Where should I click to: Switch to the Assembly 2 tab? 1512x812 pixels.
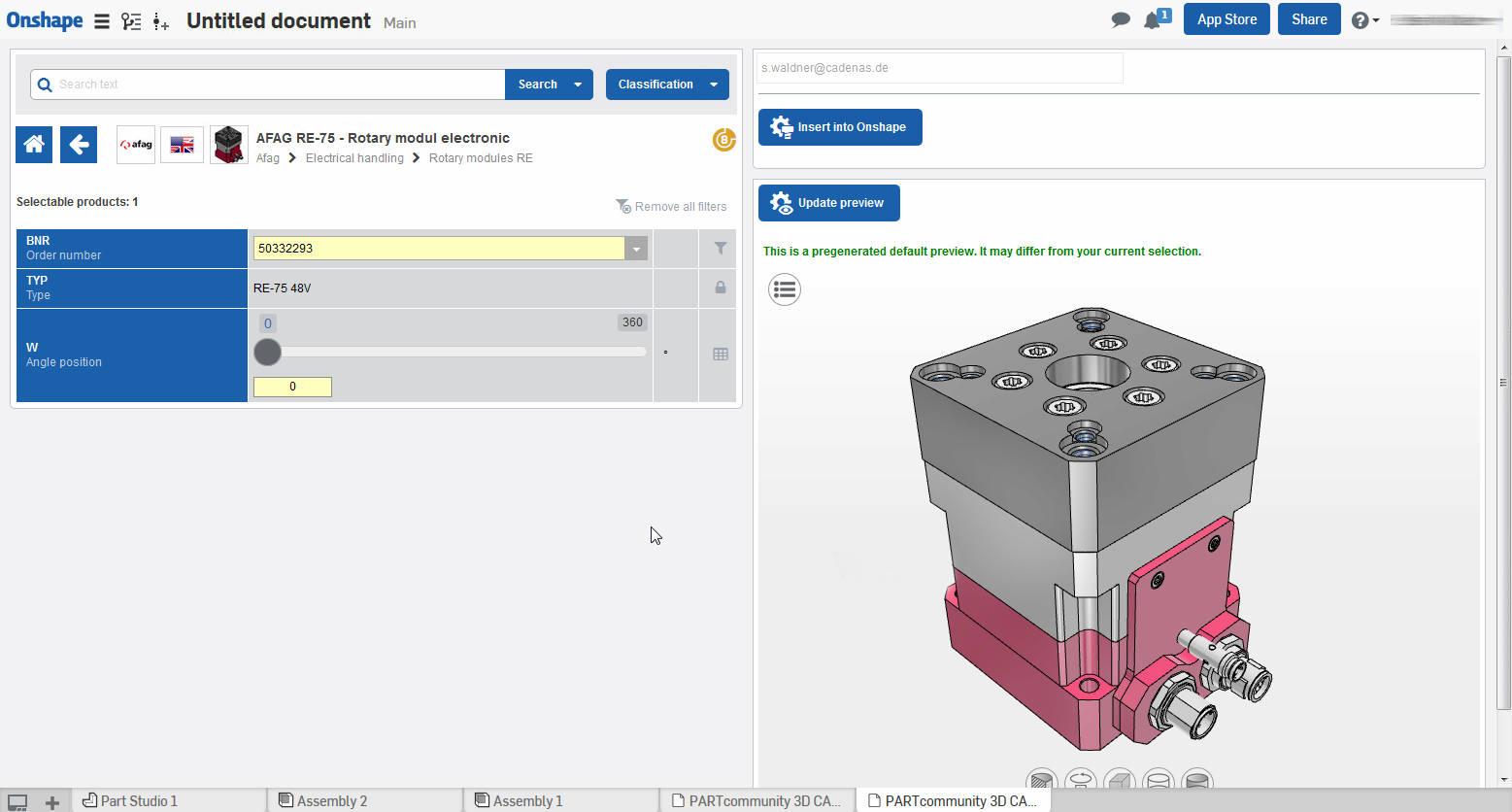[365, 800]
